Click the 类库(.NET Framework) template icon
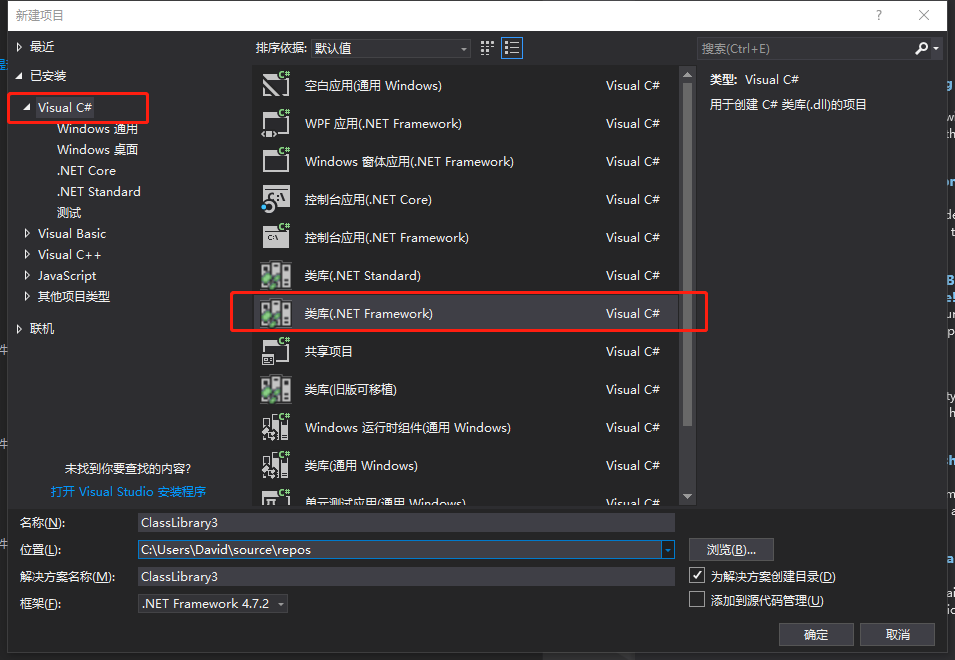 click(x=276, y=313)
